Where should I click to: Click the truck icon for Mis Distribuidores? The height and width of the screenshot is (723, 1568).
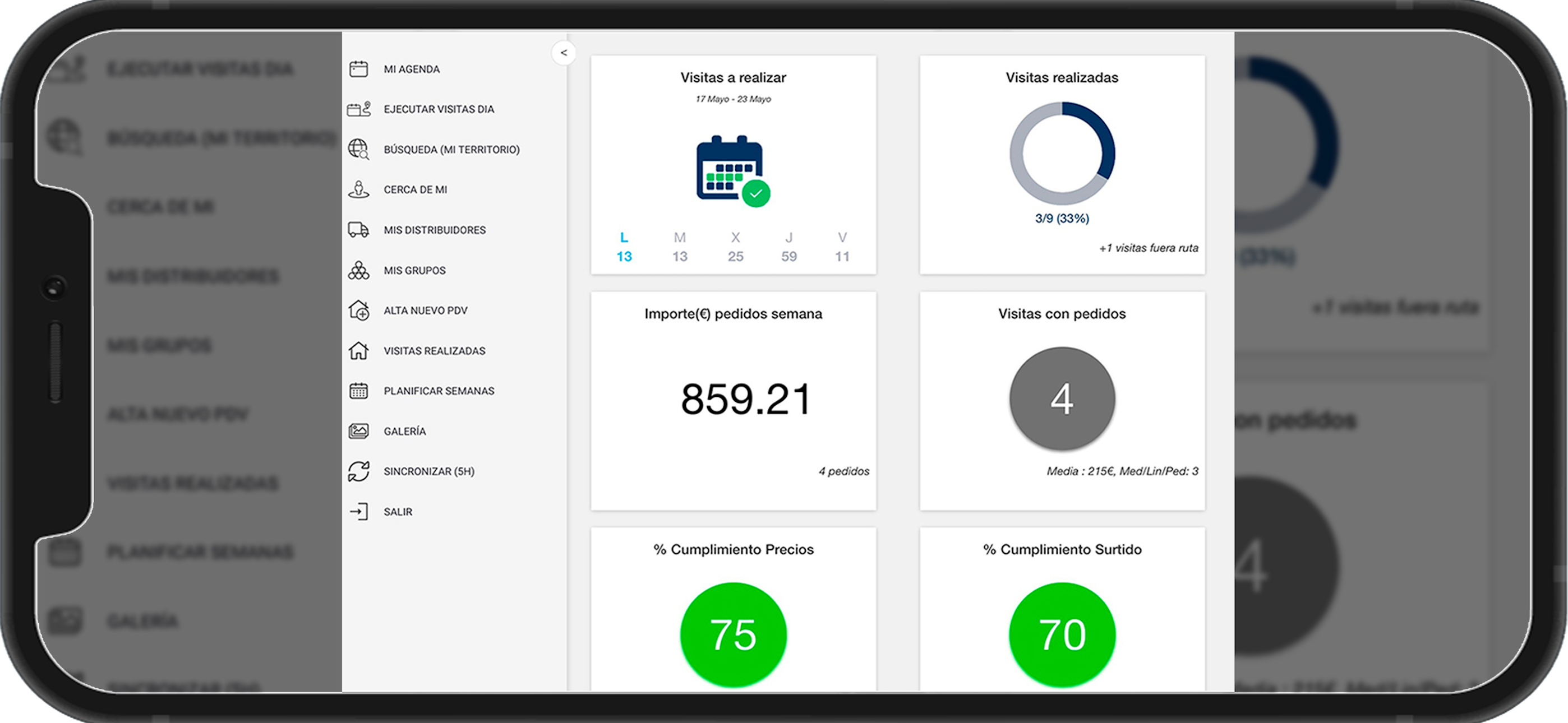pyautogui.click(x=358, y=230)
